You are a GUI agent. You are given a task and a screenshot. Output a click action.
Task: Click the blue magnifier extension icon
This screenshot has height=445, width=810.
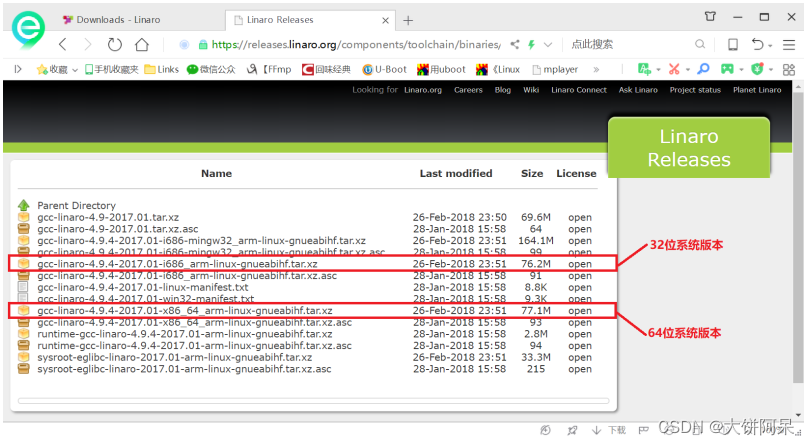click(x=703, y=69)
